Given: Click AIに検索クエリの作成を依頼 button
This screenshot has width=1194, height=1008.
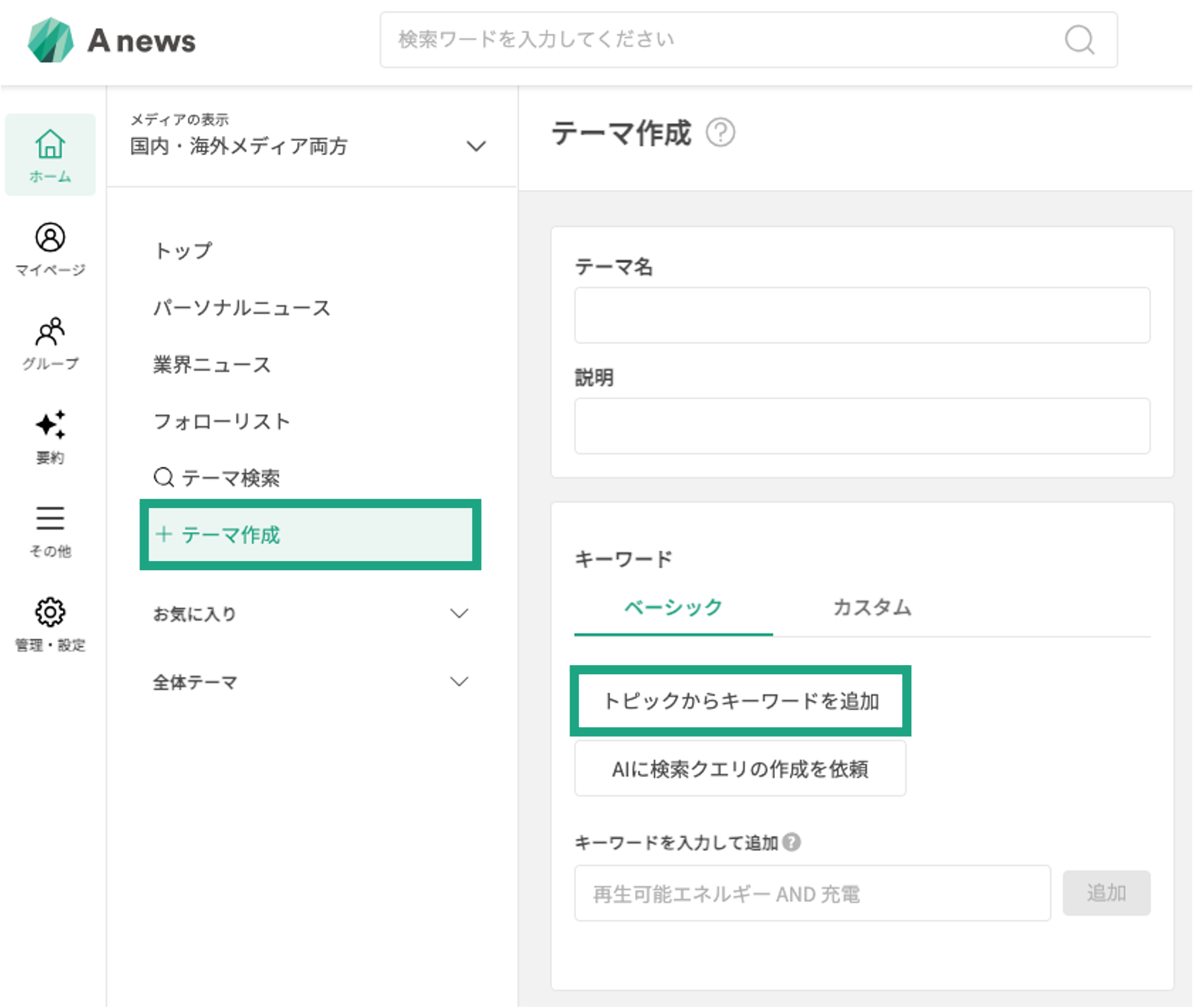Looking at the screenshot, I should 740,768.
